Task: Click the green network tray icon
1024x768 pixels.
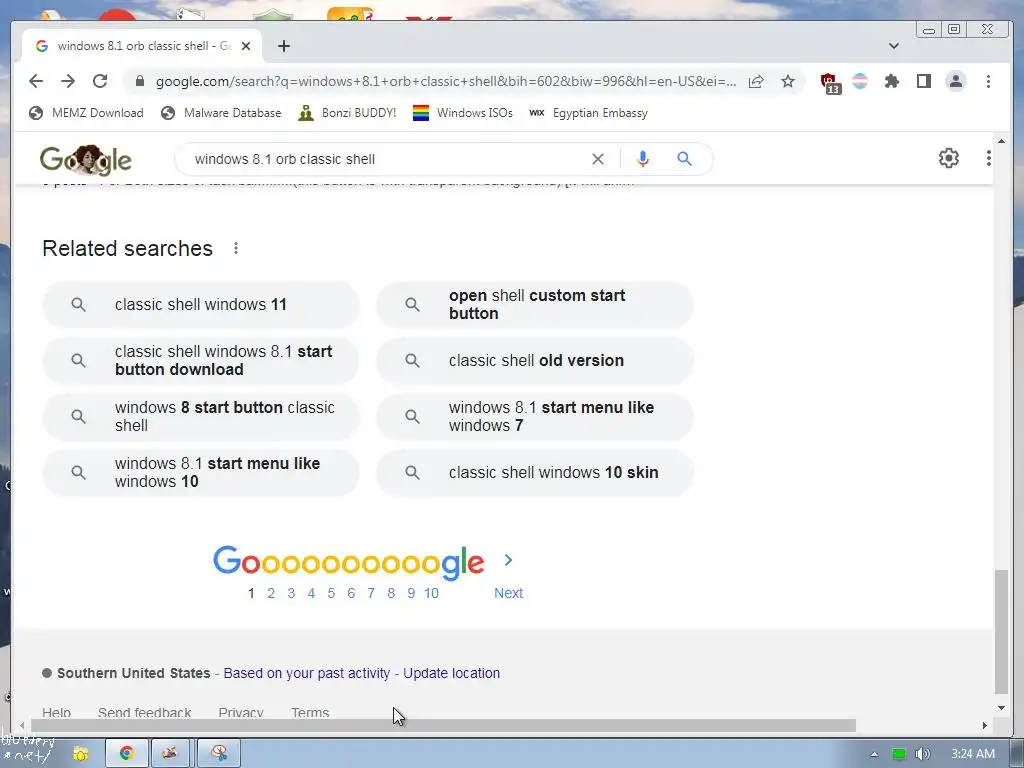Action: (x=899, y=754)
